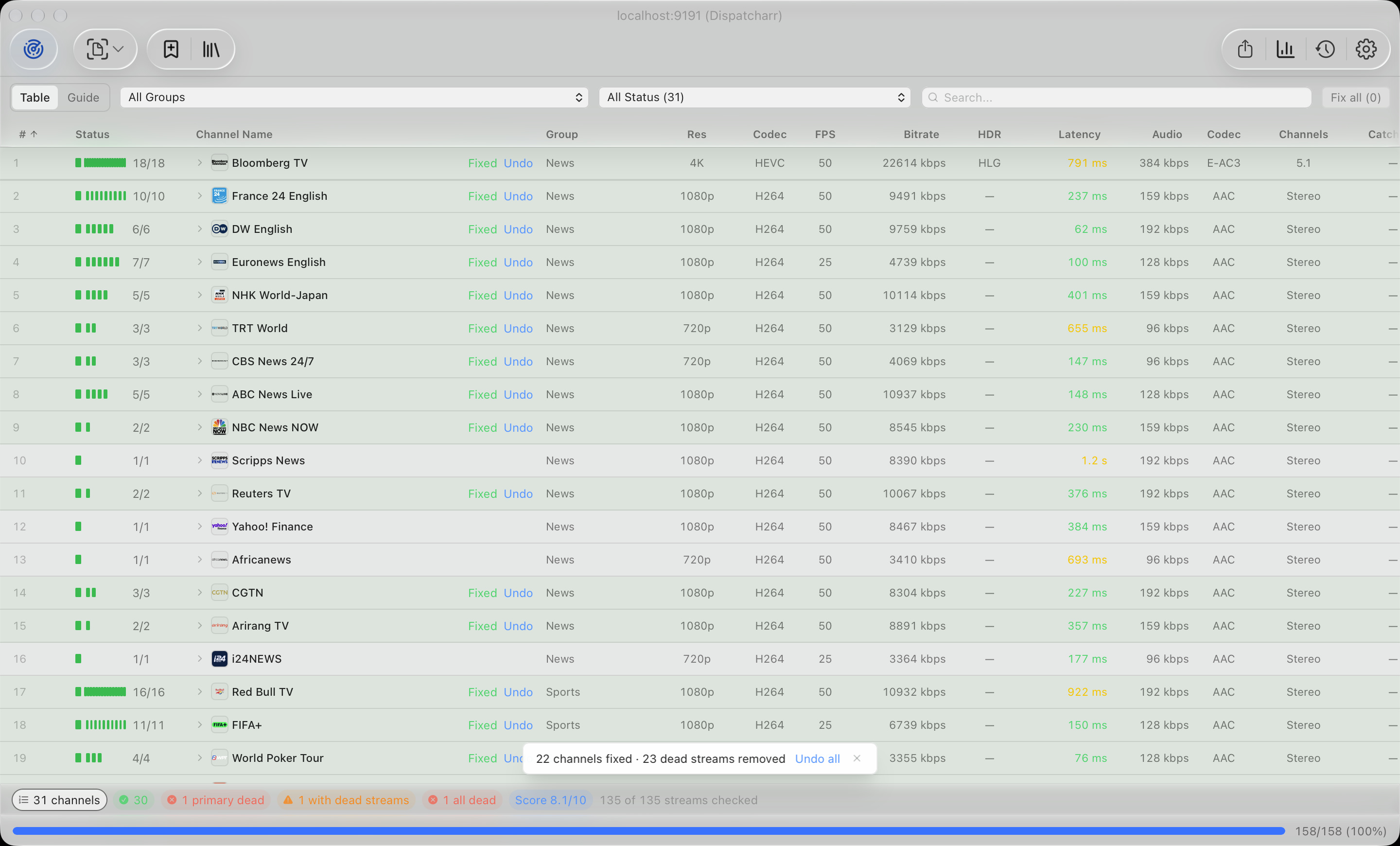The width and height of the screenshot is (1400, 846).
Task: Toggle the 30 healthy channels filter
Action: coord(134,800)
